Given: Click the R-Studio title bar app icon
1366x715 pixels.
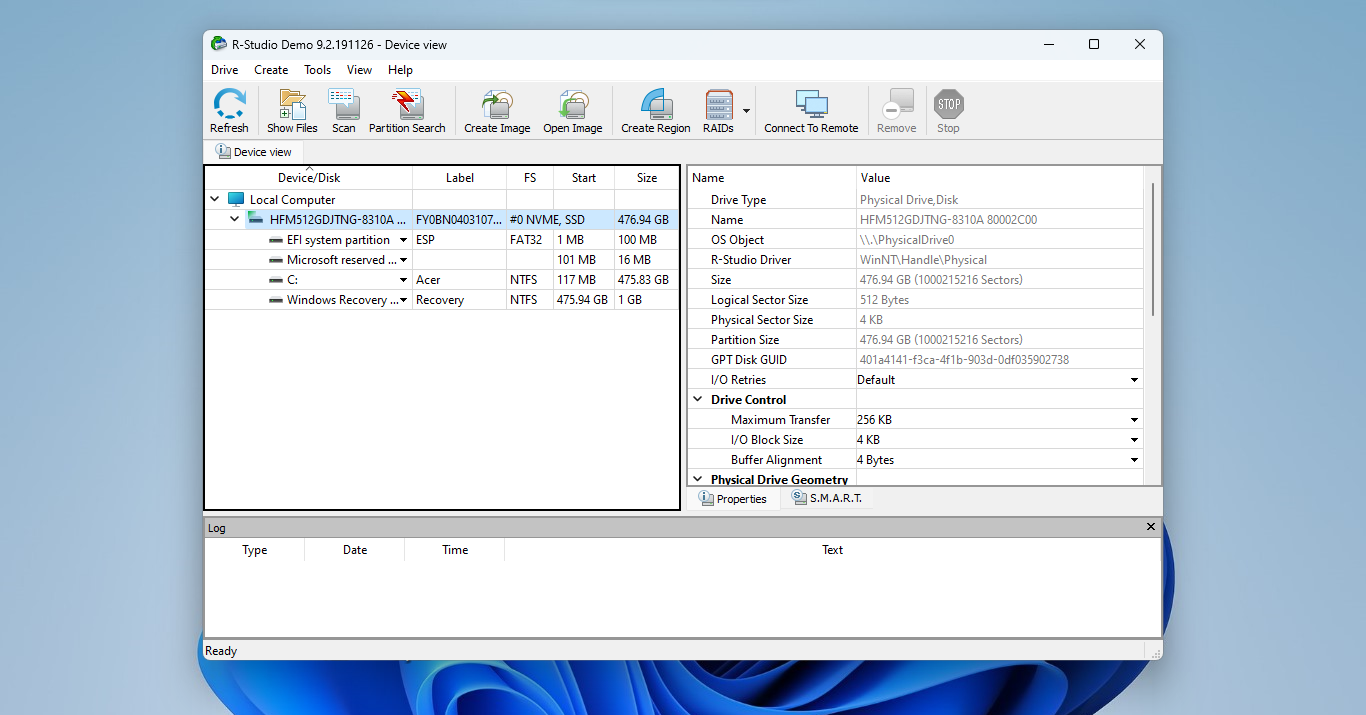Looking at the screenshot, I should 219,44.
